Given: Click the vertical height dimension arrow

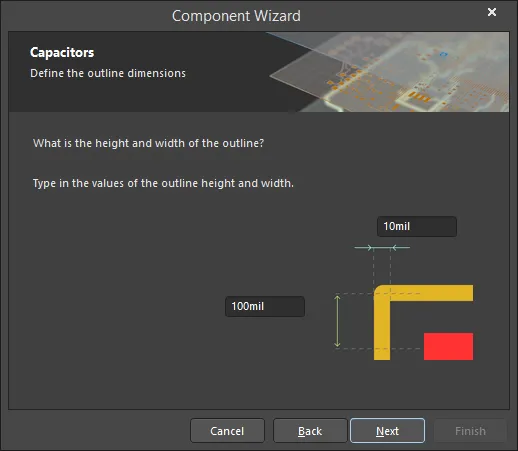Looking at the screenshot, I should click(337, 321).
